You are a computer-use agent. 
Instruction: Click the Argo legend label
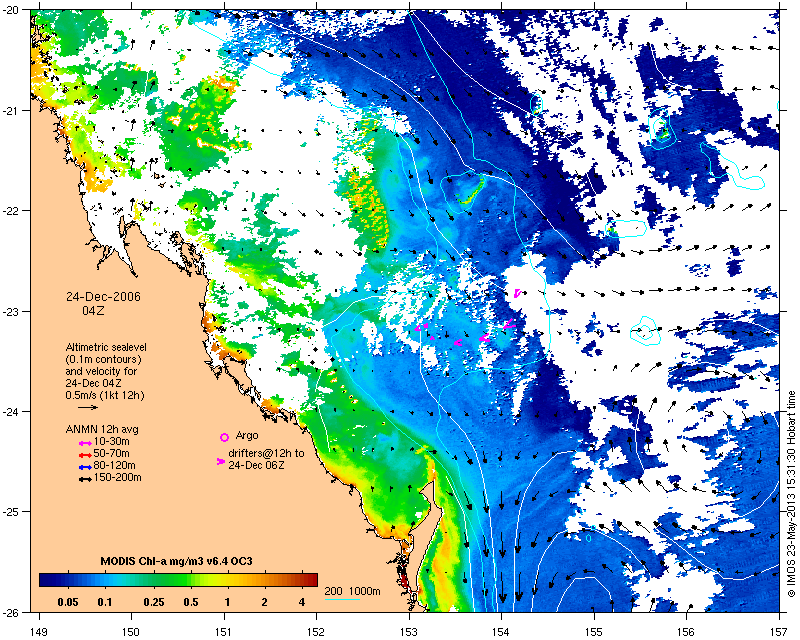coord(247,436)
